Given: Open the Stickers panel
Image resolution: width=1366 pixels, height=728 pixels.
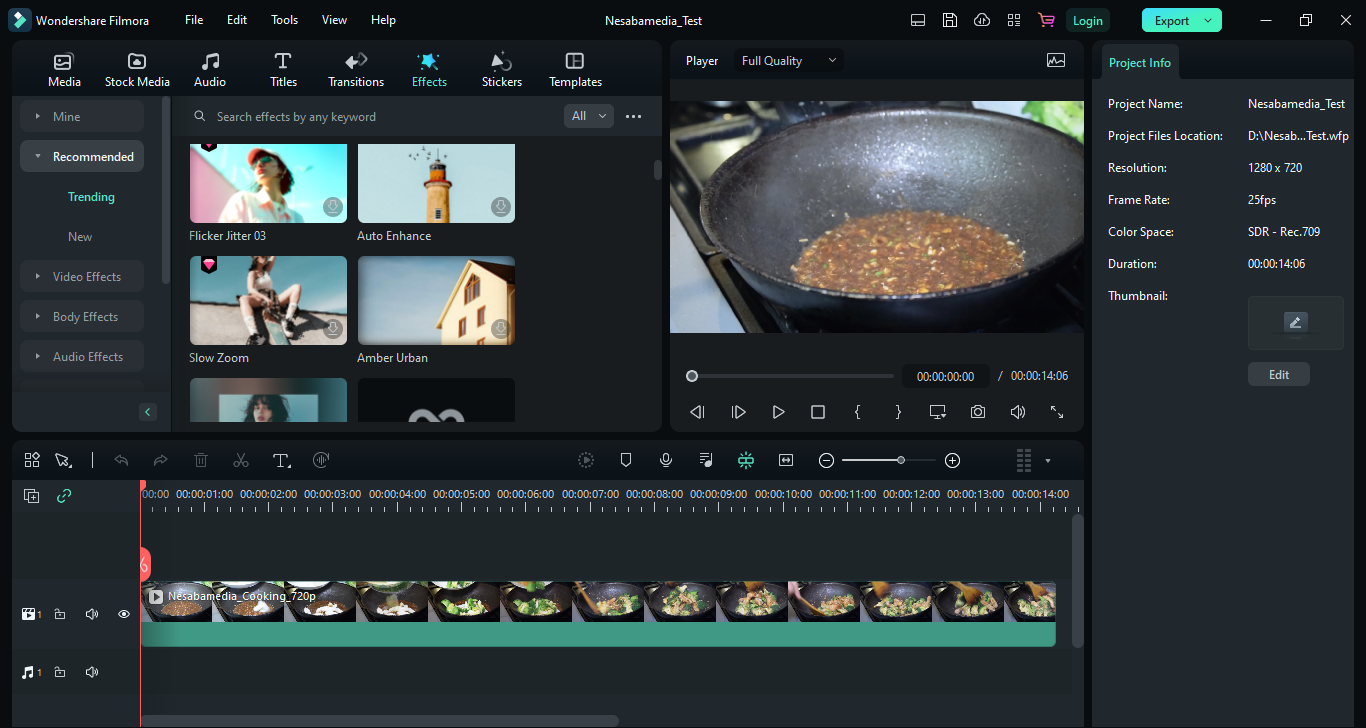Looking at the screenshot, I should (x=501, y=70).
